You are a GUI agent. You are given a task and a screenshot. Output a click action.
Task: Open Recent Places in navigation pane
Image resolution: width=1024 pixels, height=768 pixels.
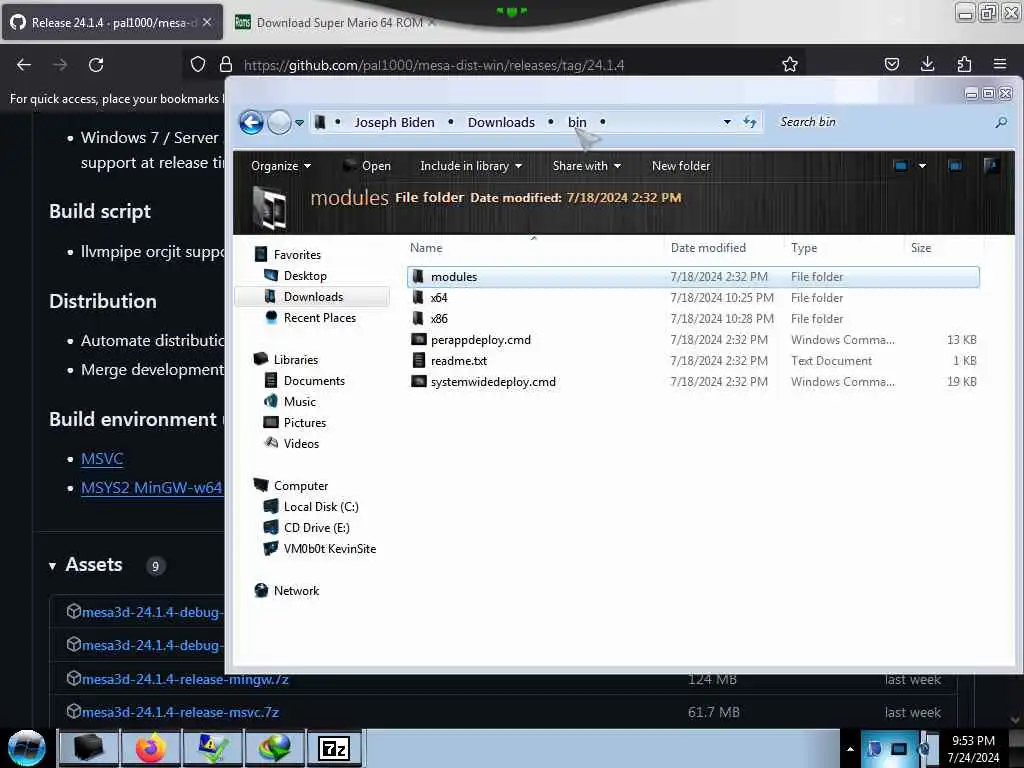click(x=319, y=317)
